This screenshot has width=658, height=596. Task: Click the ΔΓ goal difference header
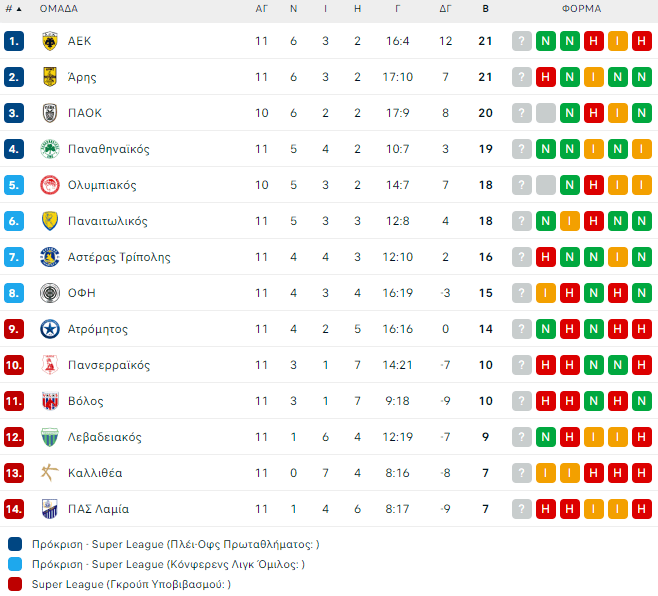pos(445,8)
